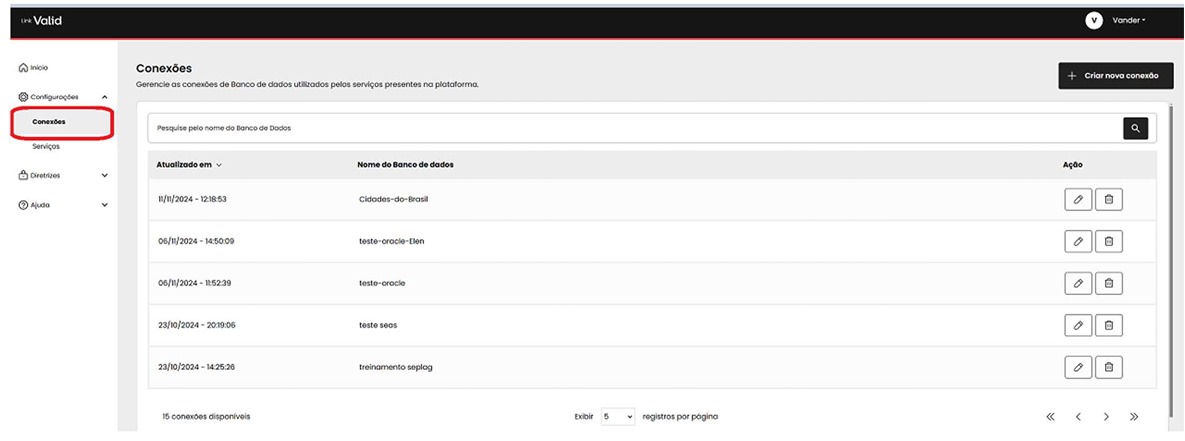
Task: Go to the next page of connections
Action: [x=1106, y=416]
